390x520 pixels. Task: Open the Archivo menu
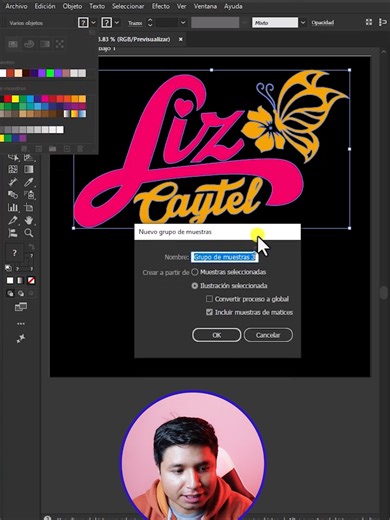[16, 6]
